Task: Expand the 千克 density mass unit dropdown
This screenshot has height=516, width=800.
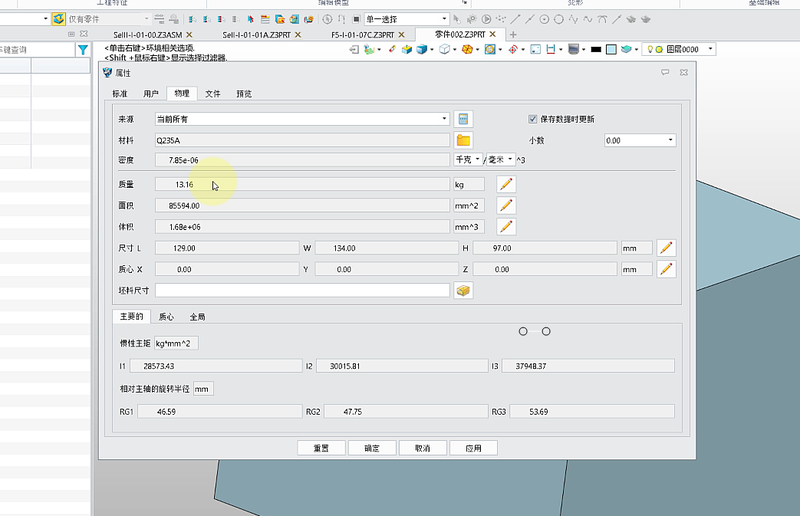Action: coord(468,160)
